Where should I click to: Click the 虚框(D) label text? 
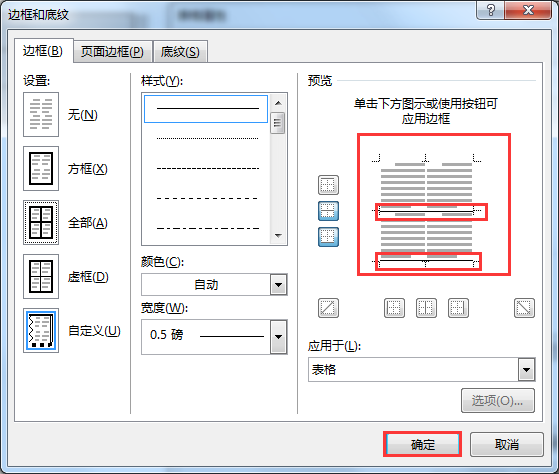(88, 277)
